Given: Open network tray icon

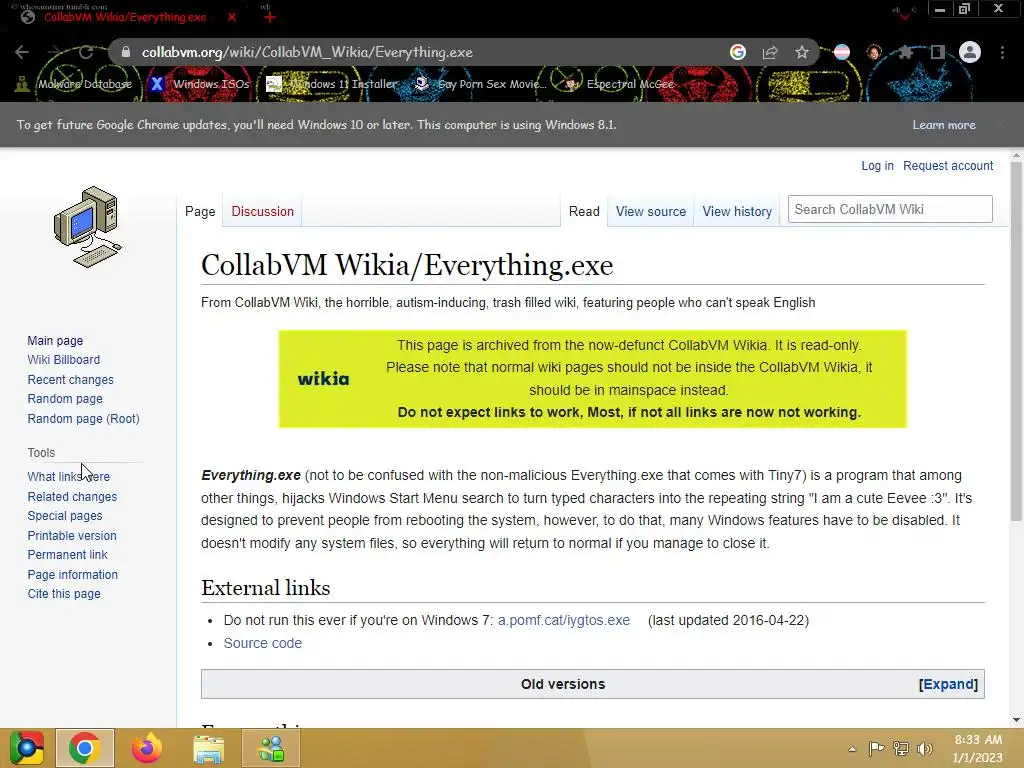Looking at the screenshot, I should (x=901, y=748).
